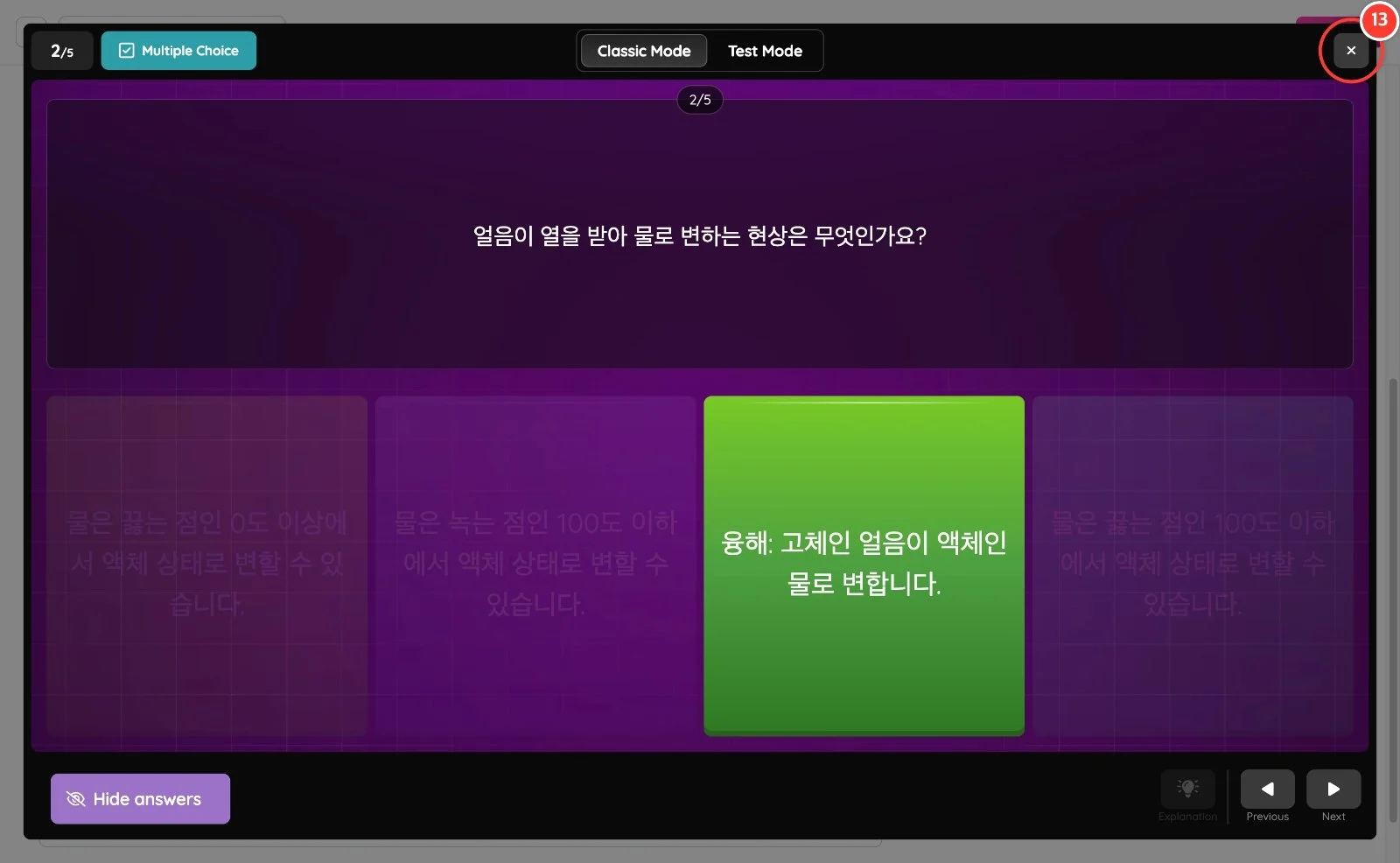Go back to the Previous question
The image size is (1400, 863).
point(1267,789)
